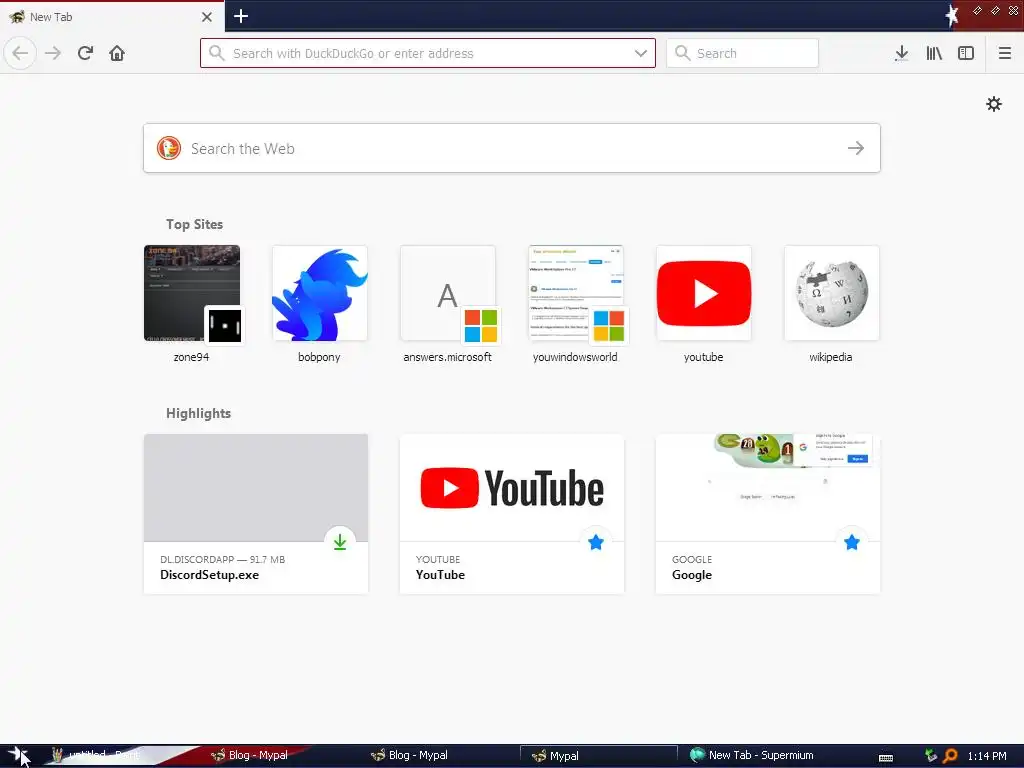Screen dimensions: 1024x768
Task: Open new tab page settings gear
Action: (x=993, y=104)
